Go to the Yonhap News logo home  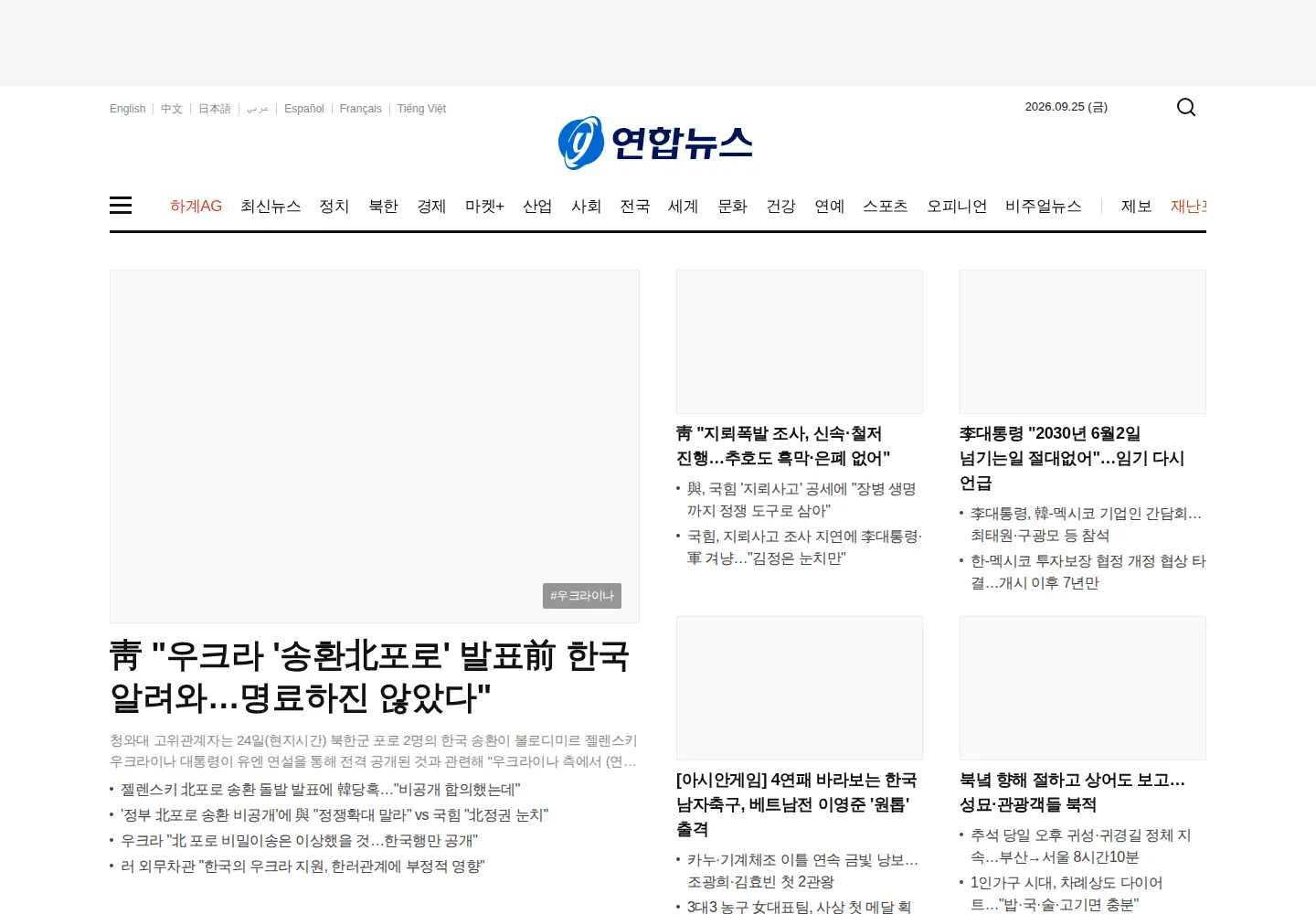[656, 143]
